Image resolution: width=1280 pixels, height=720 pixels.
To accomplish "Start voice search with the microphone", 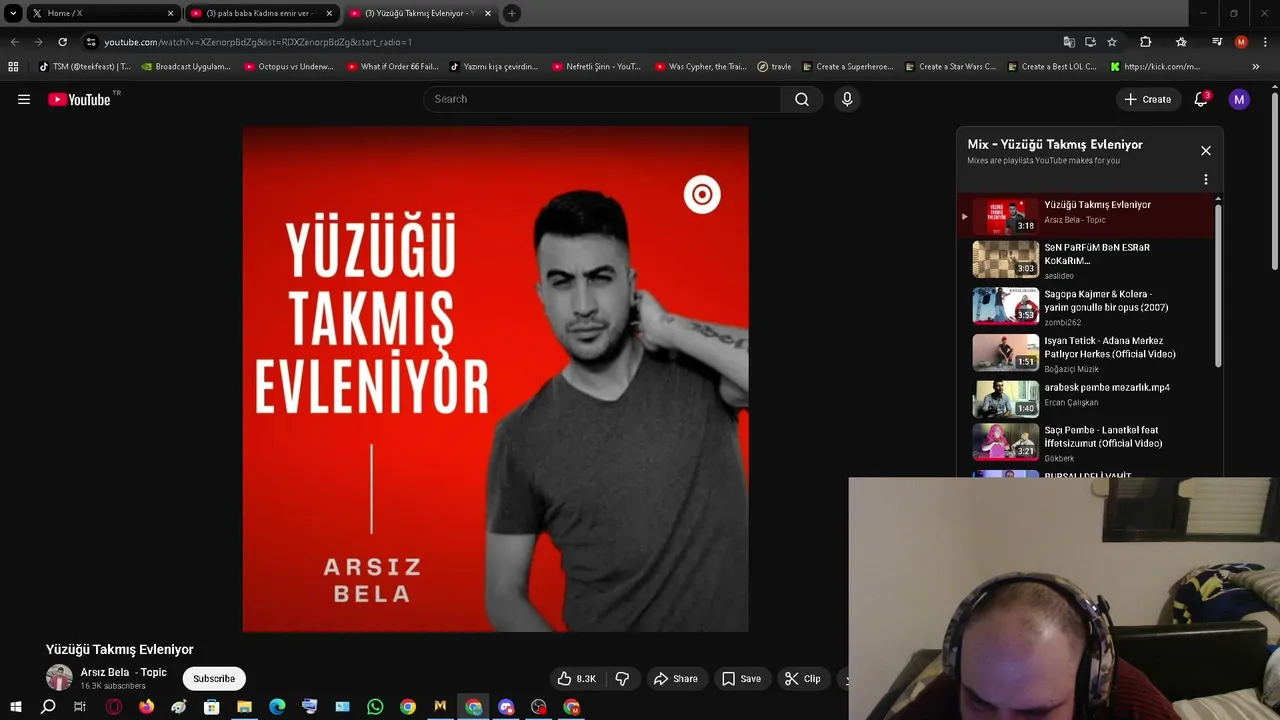I will point(847,99).
